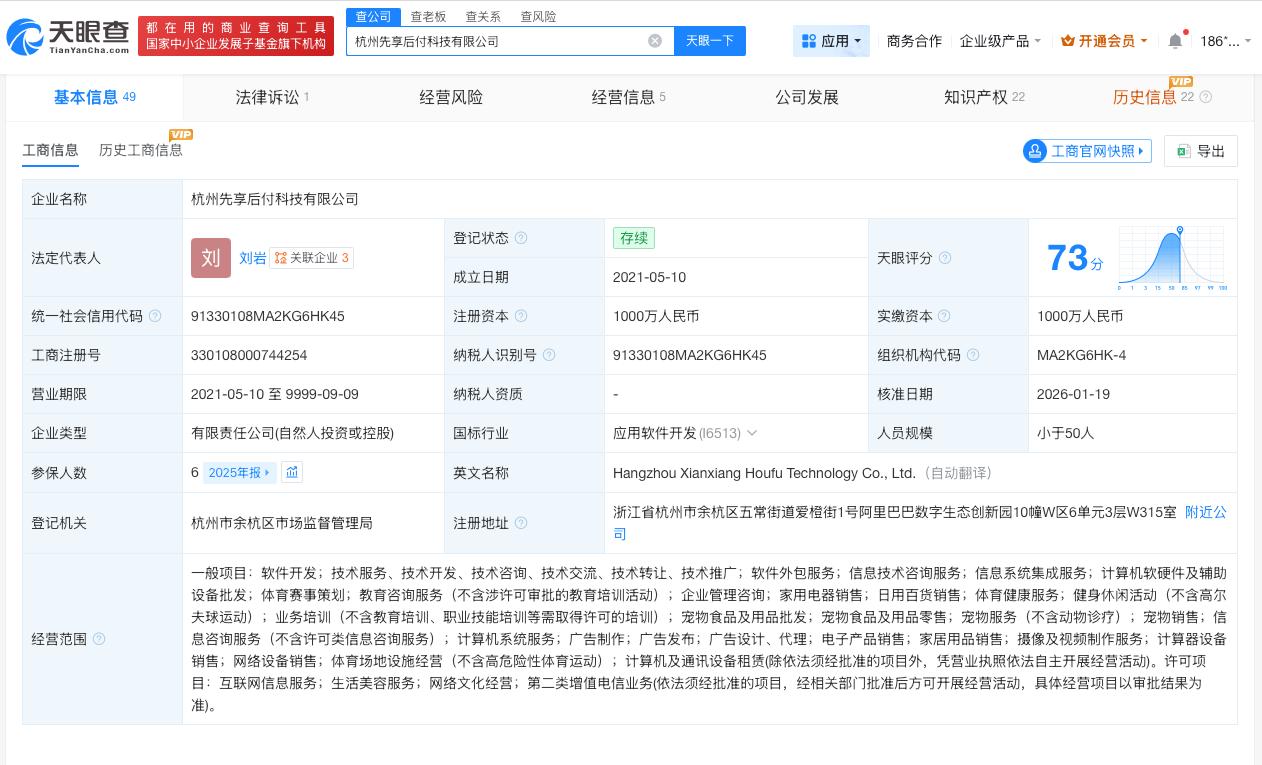Click the red 国家中小企业发展子基金 banner
Image resolution: width=1262 pixels, height=765 pixels.
tap(236, 36)
